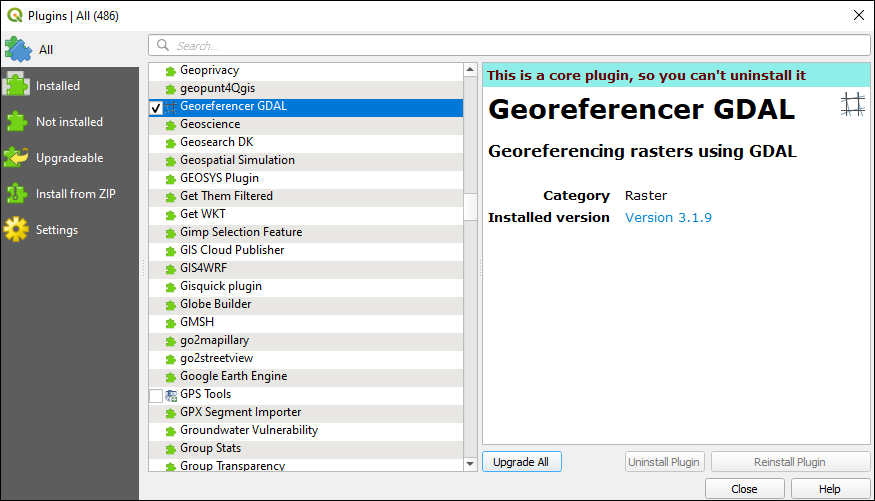Click the Geospatial Simulation puzzle icon
Screen dimensions: 875x501
pos(171,161)
